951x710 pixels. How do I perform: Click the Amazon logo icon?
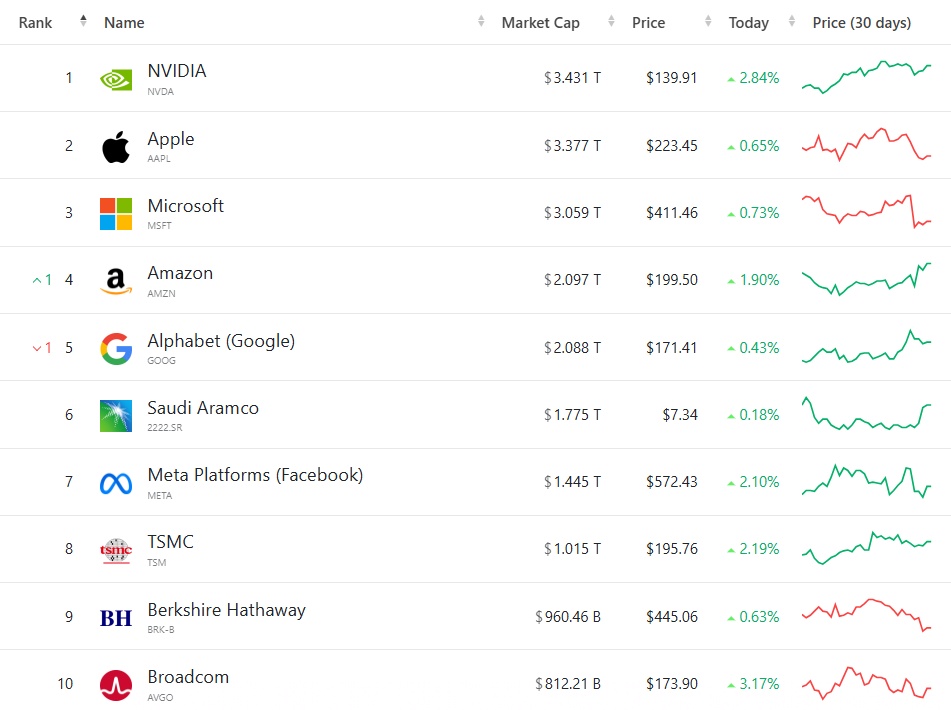tap(116, 281)
